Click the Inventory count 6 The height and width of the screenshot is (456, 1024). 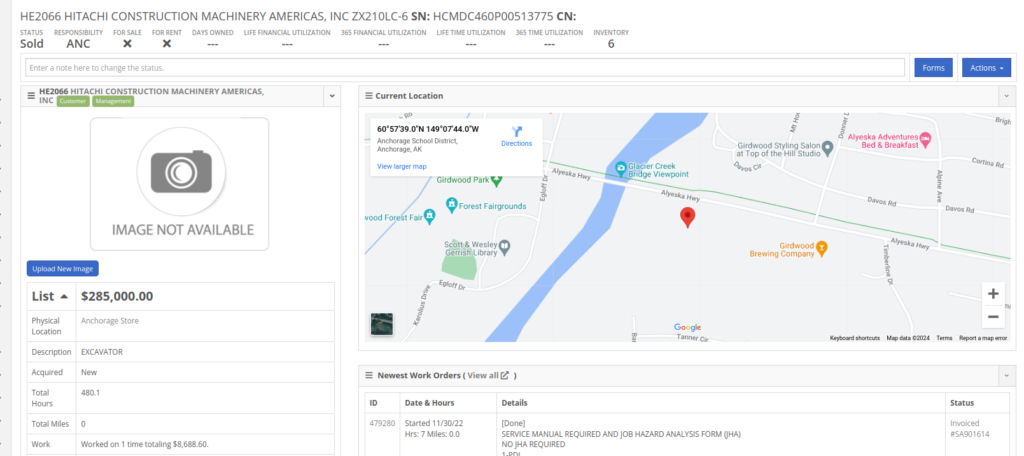pyautogui.click(x=611, y=44)
